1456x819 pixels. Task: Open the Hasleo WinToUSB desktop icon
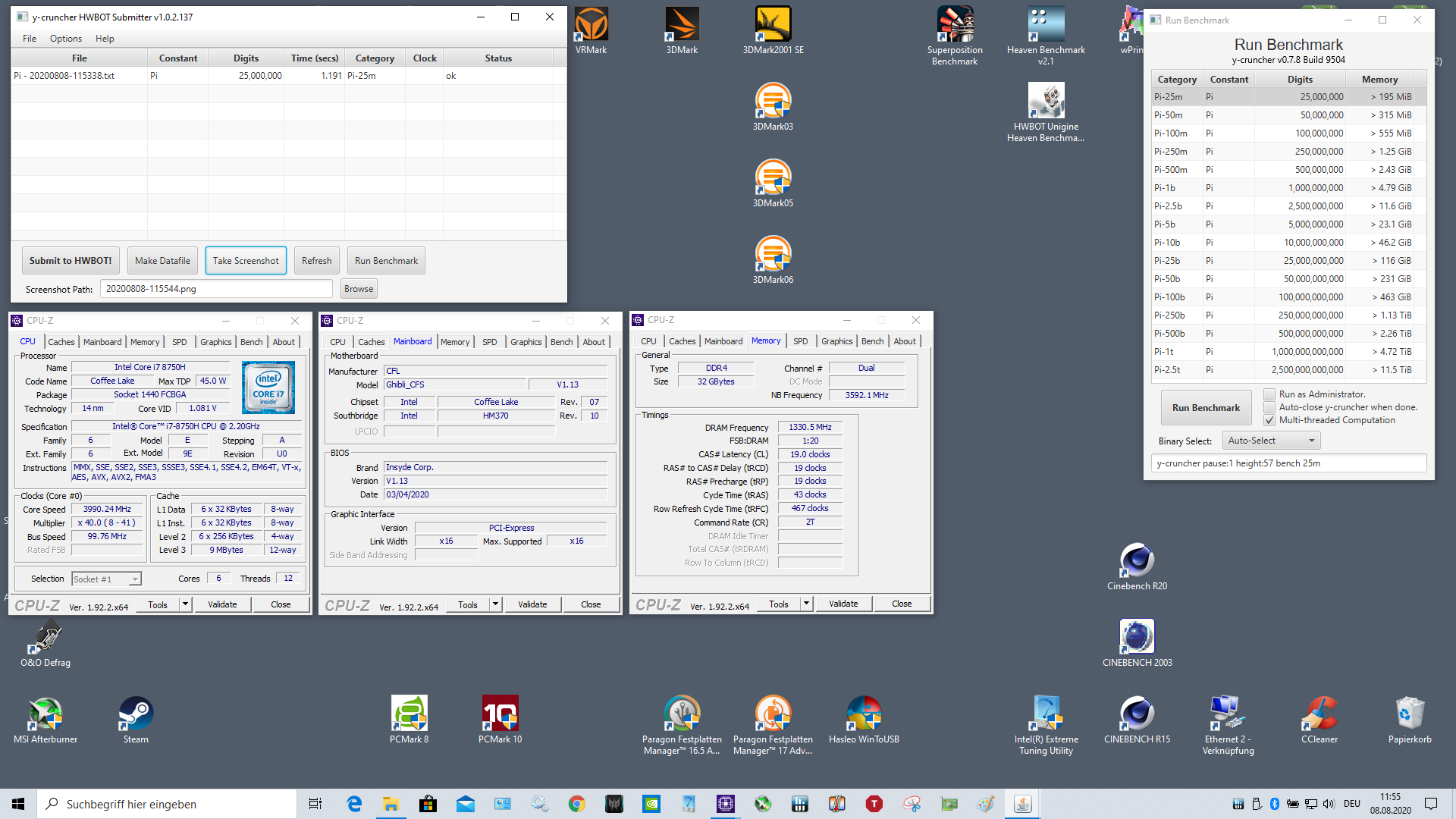click(x=864, y=720)
